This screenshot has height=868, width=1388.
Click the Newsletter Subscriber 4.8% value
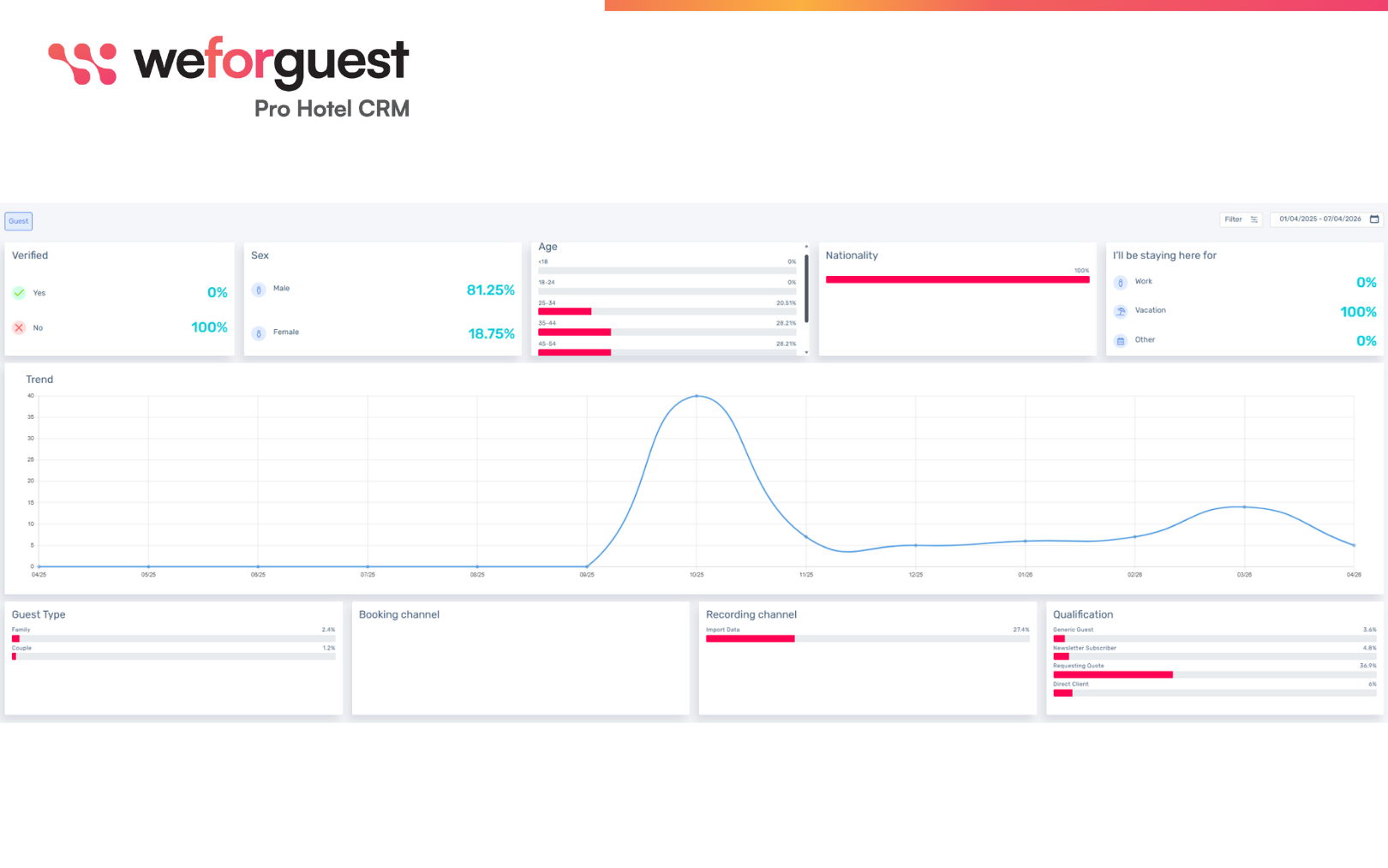(1370, 649)
